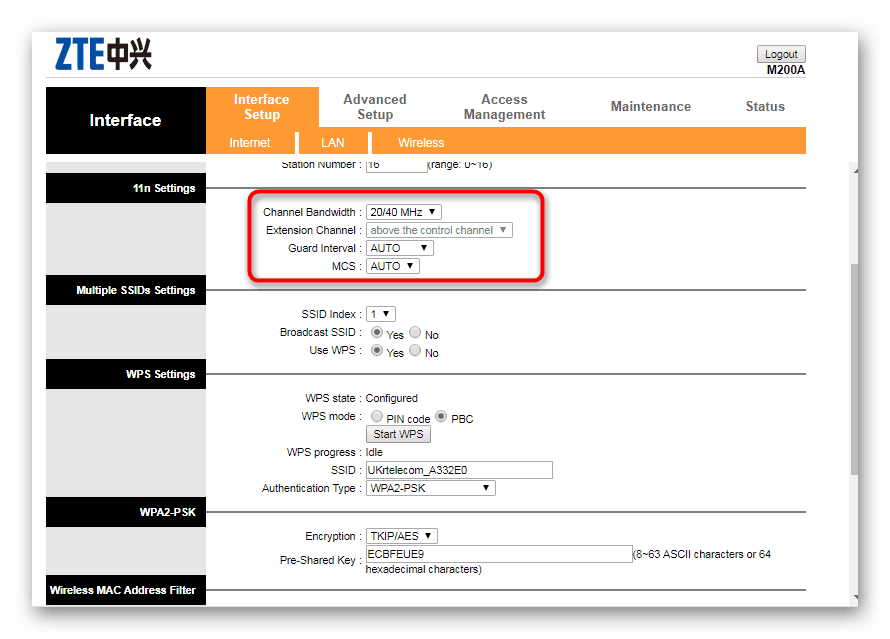Viewport: 890px width, 639px height.
Task: Click the WPA2-PSK section header
Action: [126, 512]
